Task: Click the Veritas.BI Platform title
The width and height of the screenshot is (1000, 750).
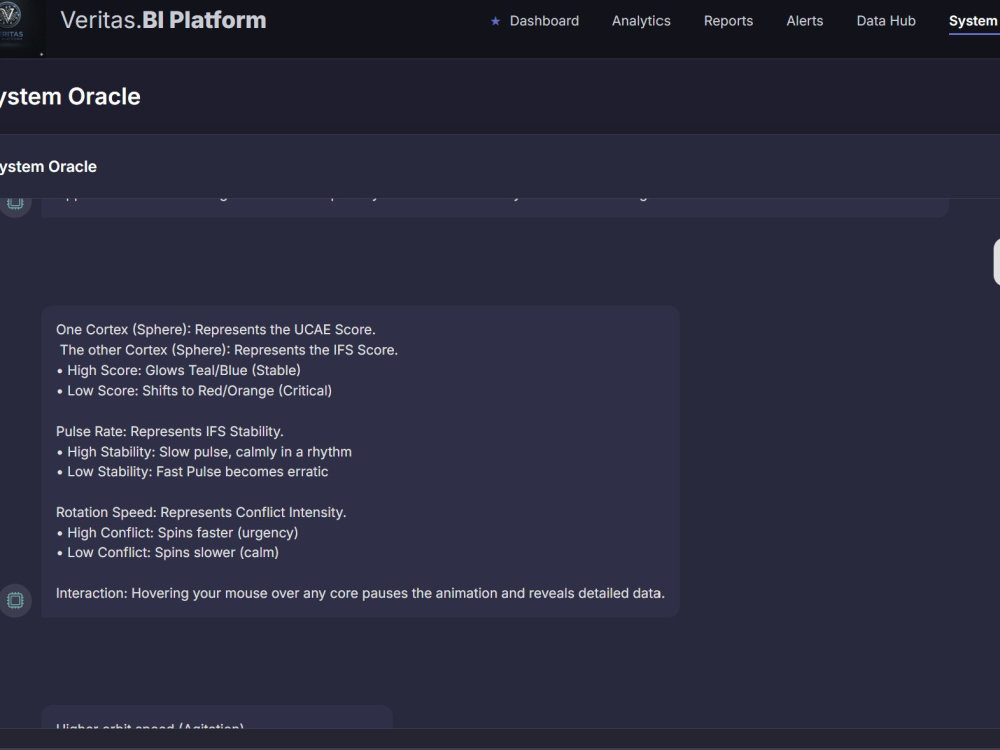Action: (163, 20)
